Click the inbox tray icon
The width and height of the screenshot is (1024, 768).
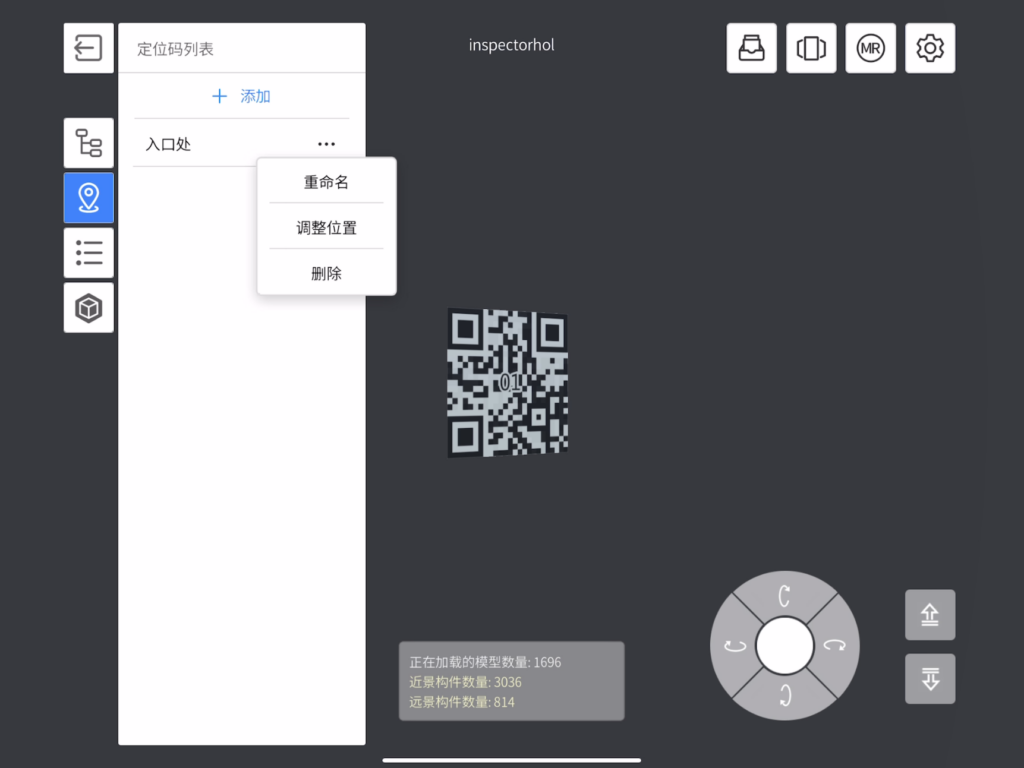(x=752, y=48)
